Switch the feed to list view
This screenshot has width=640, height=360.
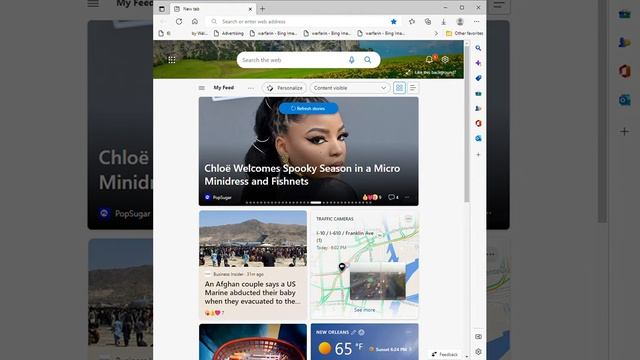[413, 88]
